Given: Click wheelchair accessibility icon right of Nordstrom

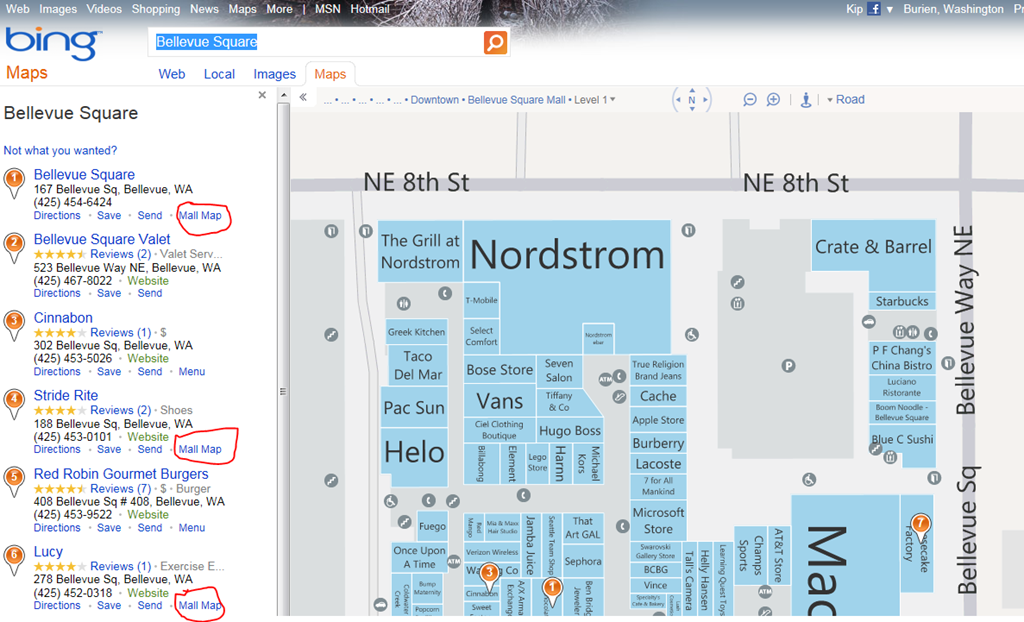Looking at the screenshot, I should (692, 335).
